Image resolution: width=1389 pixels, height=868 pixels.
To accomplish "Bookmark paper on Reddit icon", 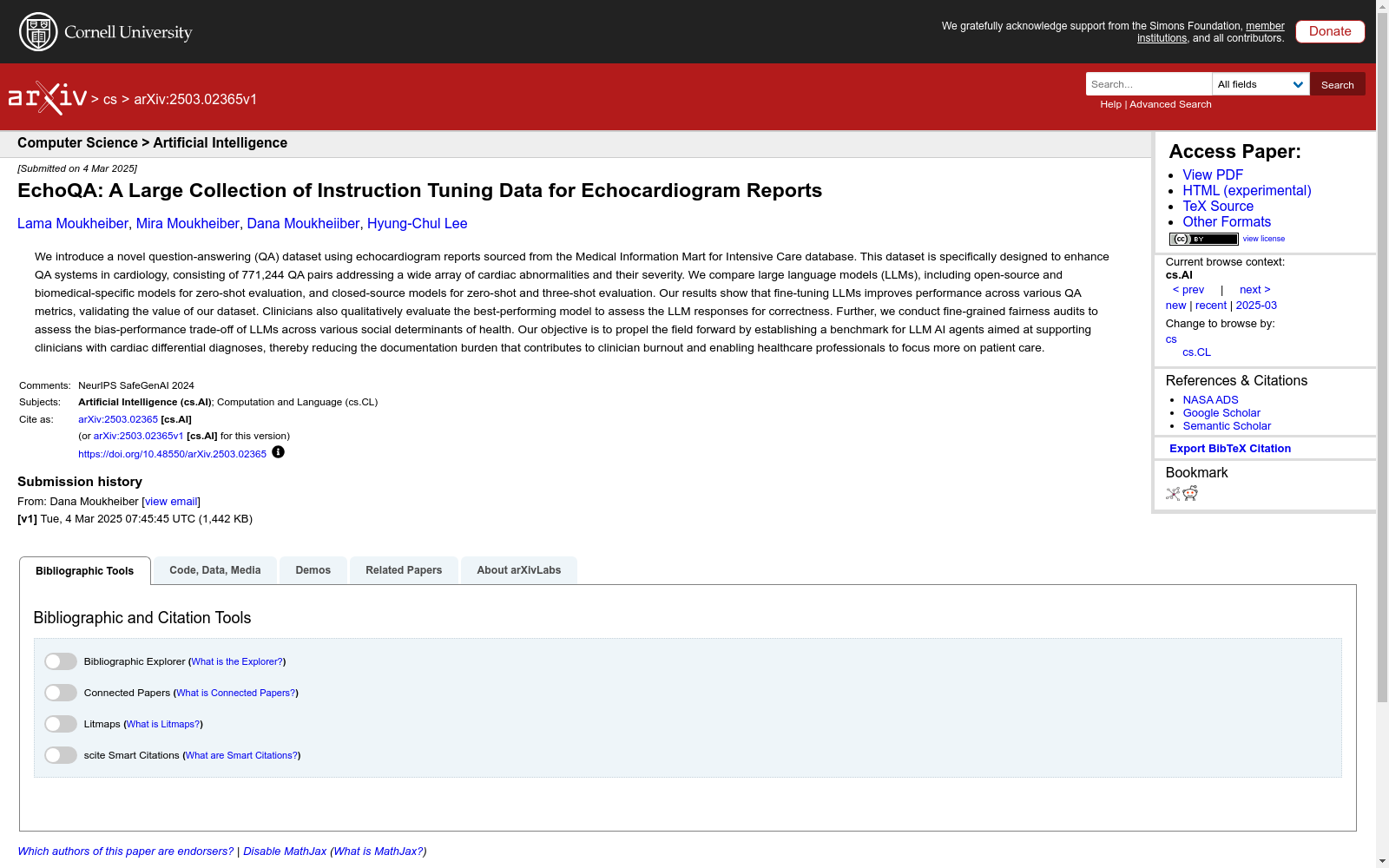I will click(1190, 494).
